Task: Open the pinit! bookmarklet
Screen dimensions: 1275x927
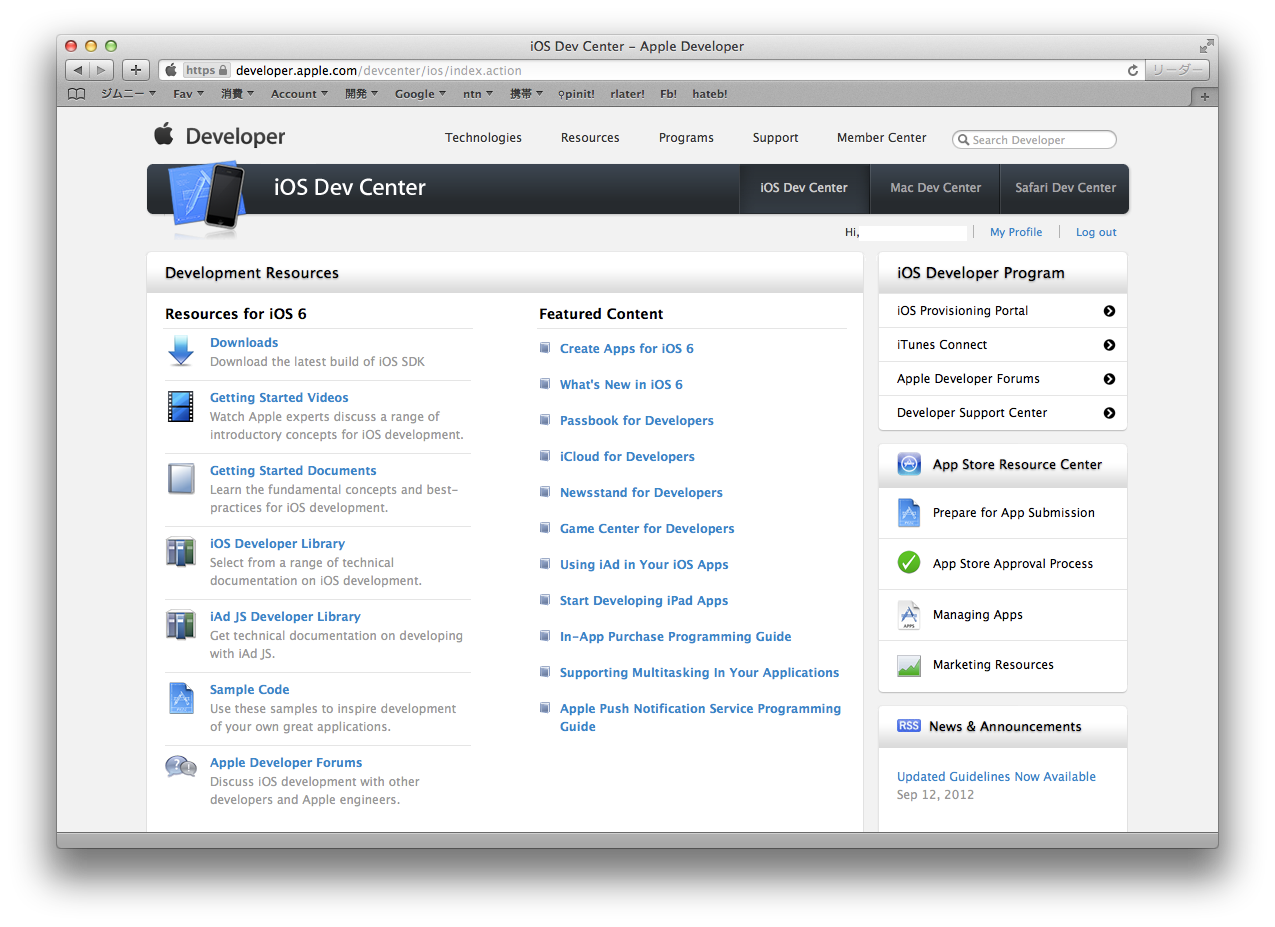Action: point(576,94)
